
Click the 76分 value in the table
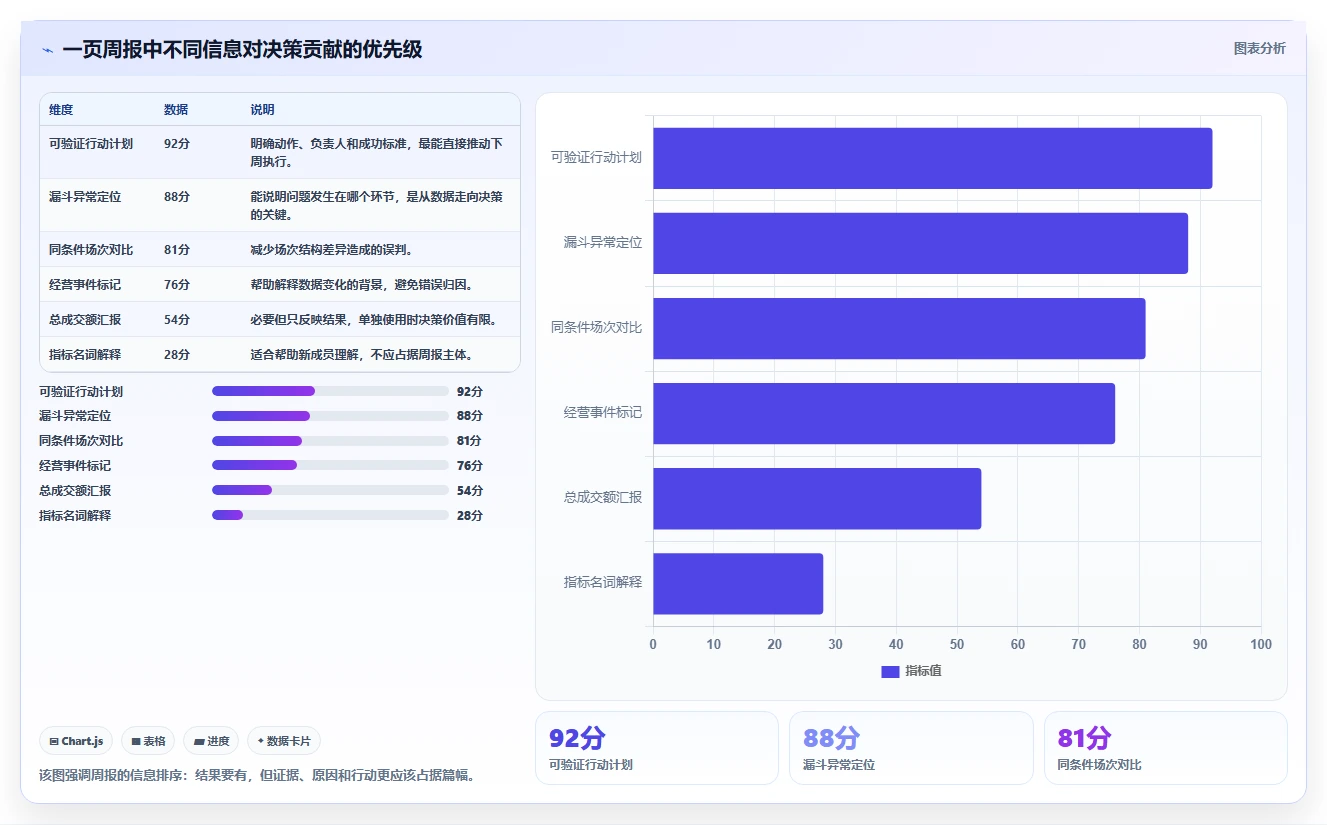point(177,285)
